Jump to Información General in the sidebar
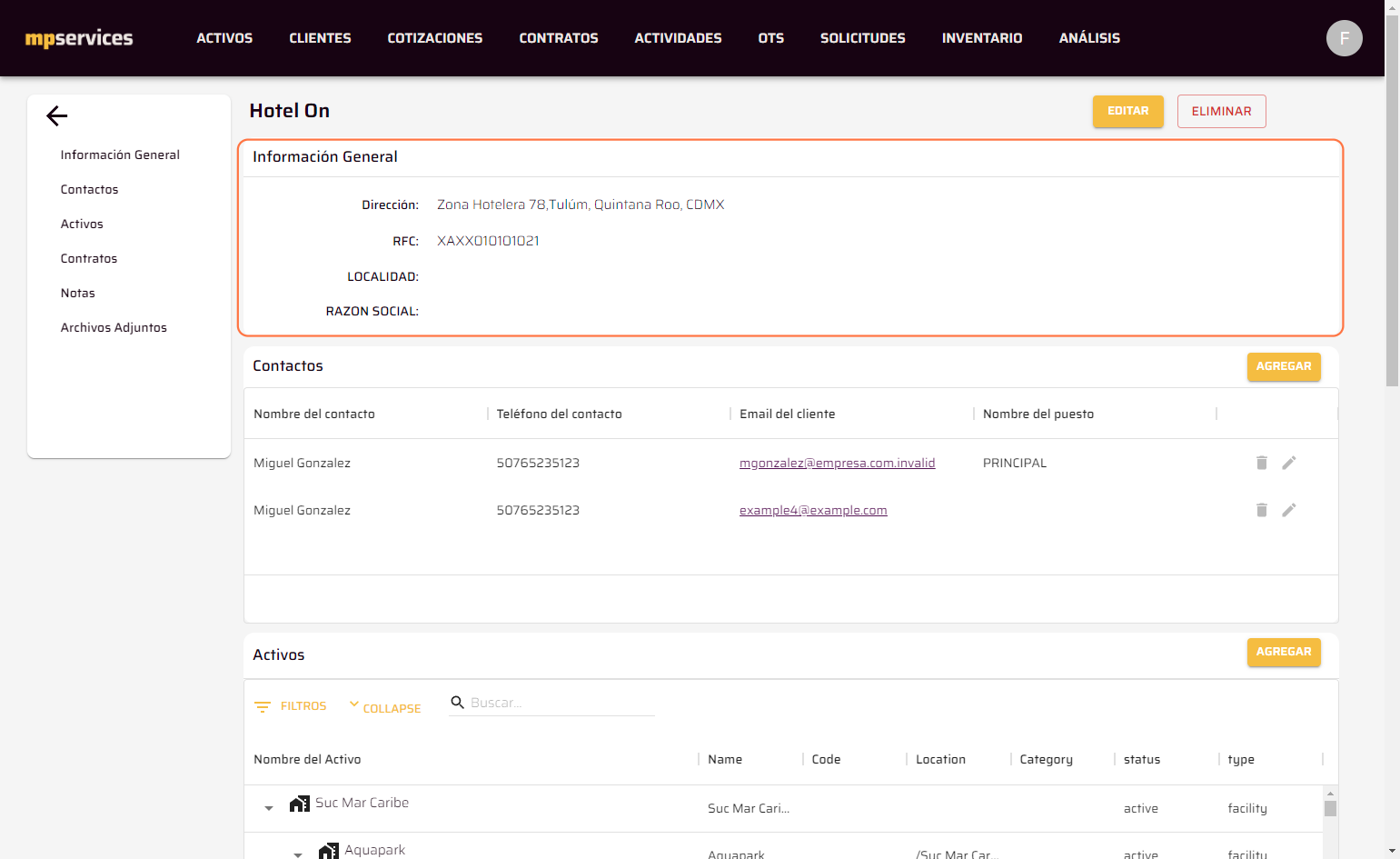1400x859 pixels. (120, 155)
